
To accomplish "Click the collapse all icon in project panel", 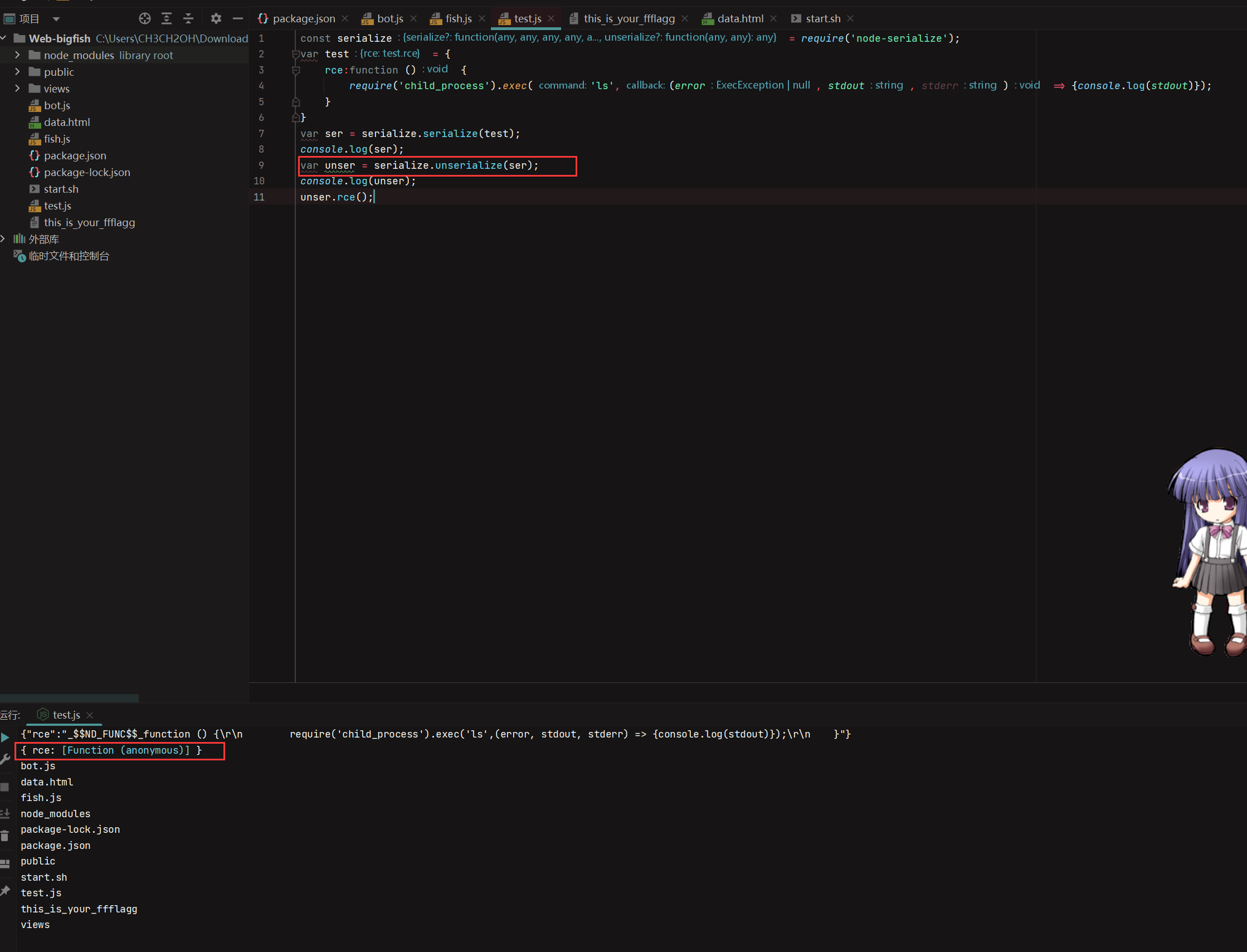I will (188, 19).
